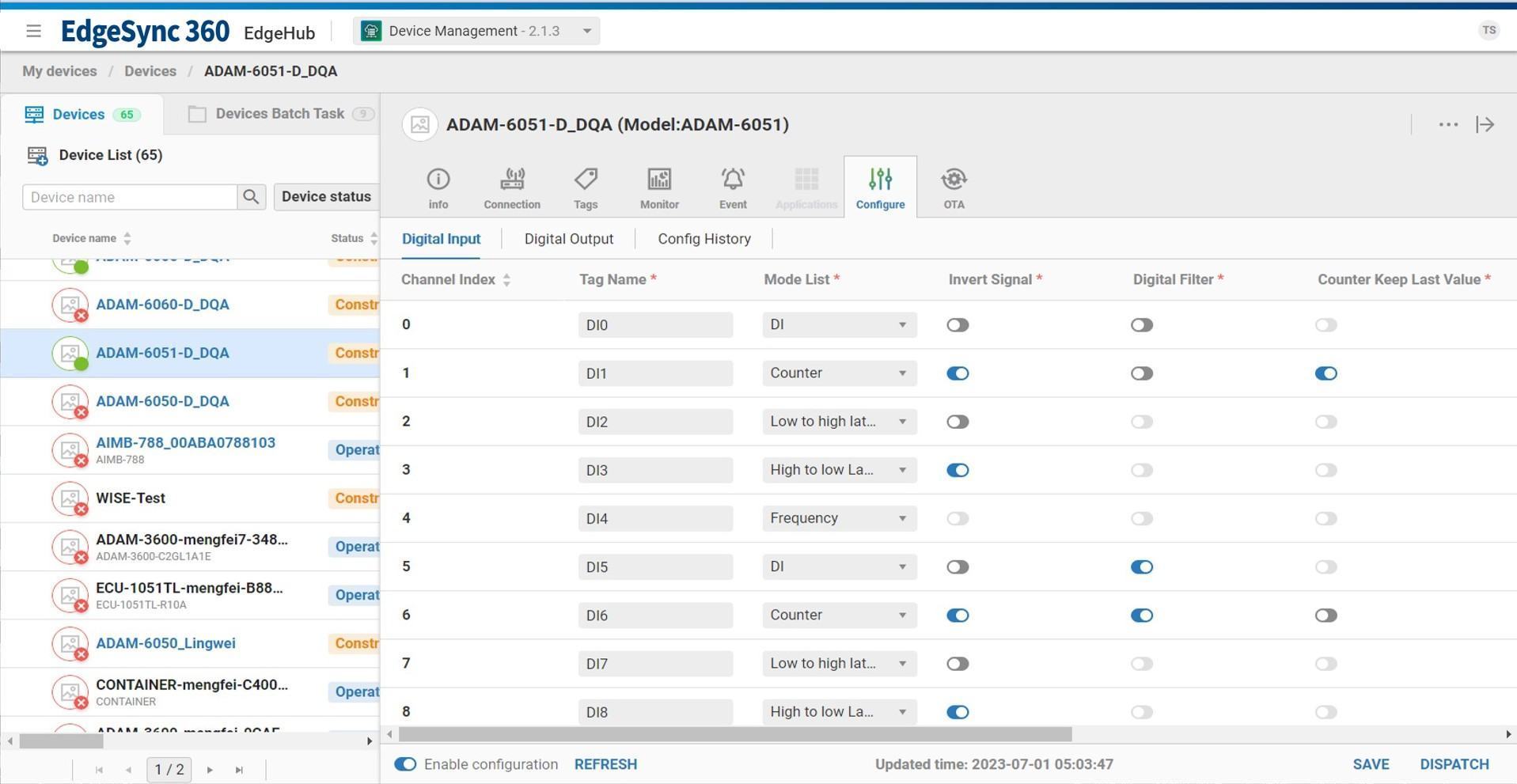
Task: Switch to the Digital Output tab
Action: tap(568, 239)
